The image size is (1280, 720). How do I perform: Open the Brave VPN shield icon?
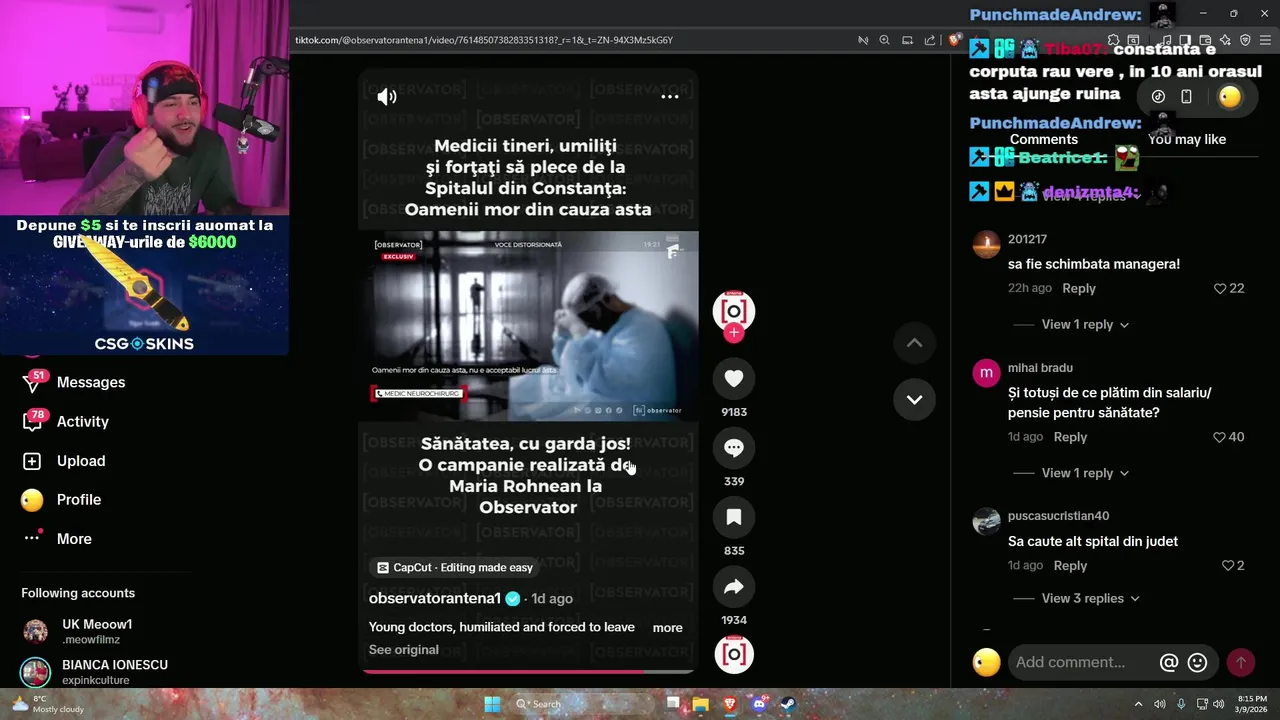1245,40
